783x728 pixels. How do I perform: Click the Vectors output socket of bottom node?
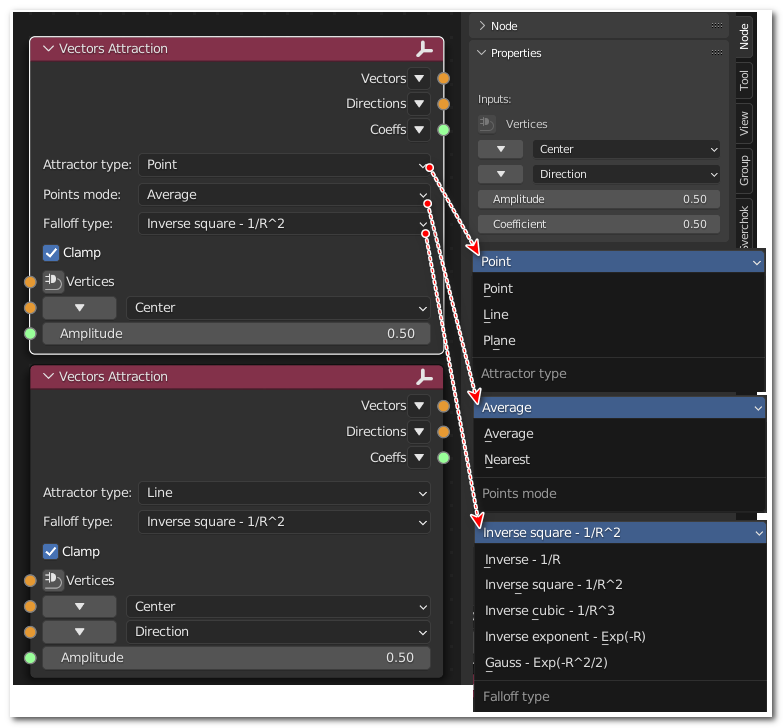click(443, 406)
